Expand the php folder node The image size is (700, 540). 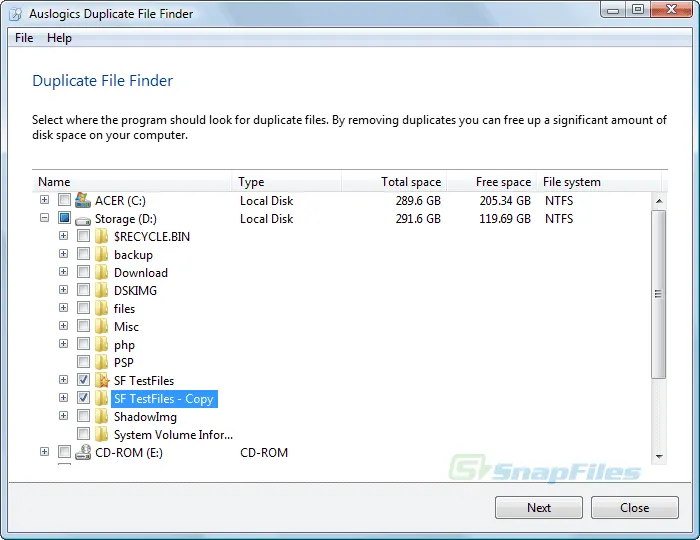(x=63, y=344)
